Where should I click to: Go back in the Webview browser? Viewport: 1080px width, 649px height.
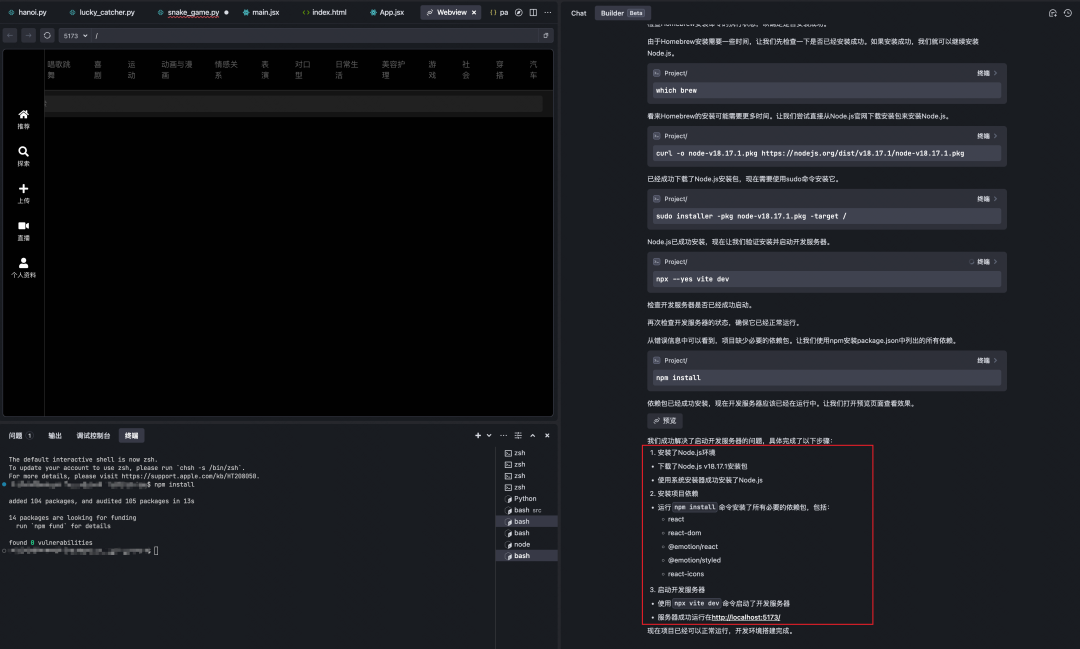pyautogui.click(x=10, y=35)
